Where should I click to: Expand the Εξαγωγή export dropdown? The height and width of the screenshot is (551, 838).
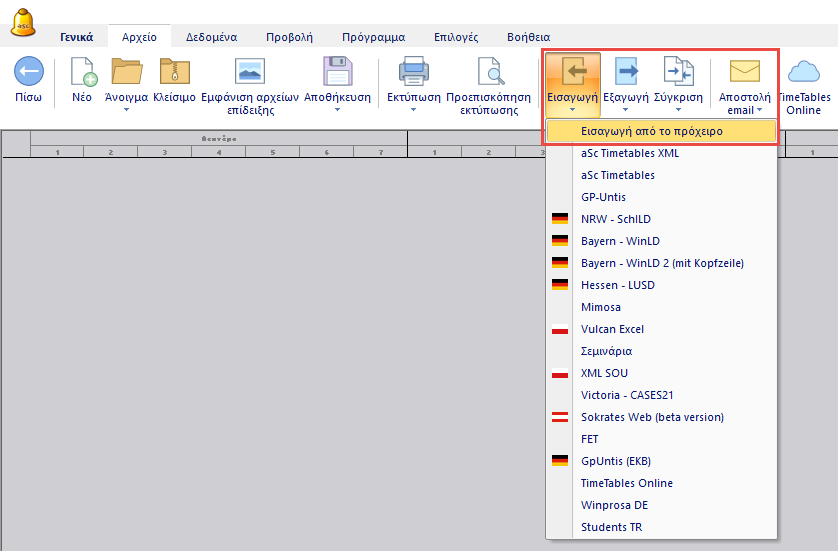click(x=624, y=110)
